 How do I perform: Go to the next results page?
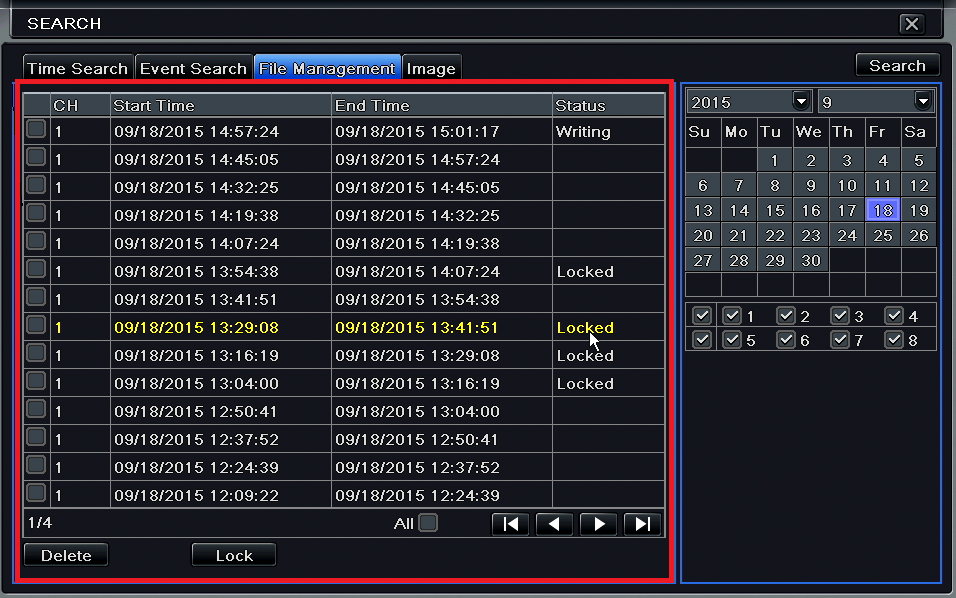(x=598, y=524)
